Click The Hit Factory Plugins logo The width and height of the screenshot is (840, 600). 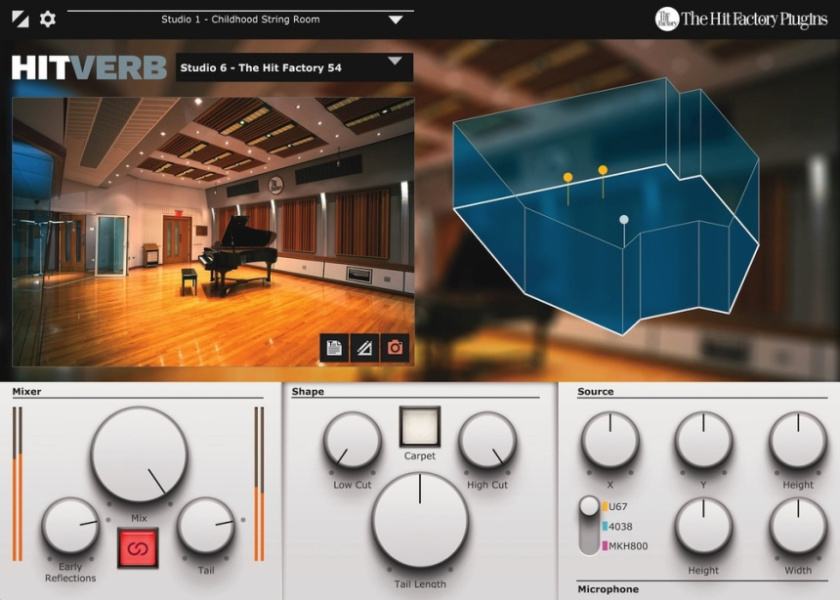click(741, 19)
